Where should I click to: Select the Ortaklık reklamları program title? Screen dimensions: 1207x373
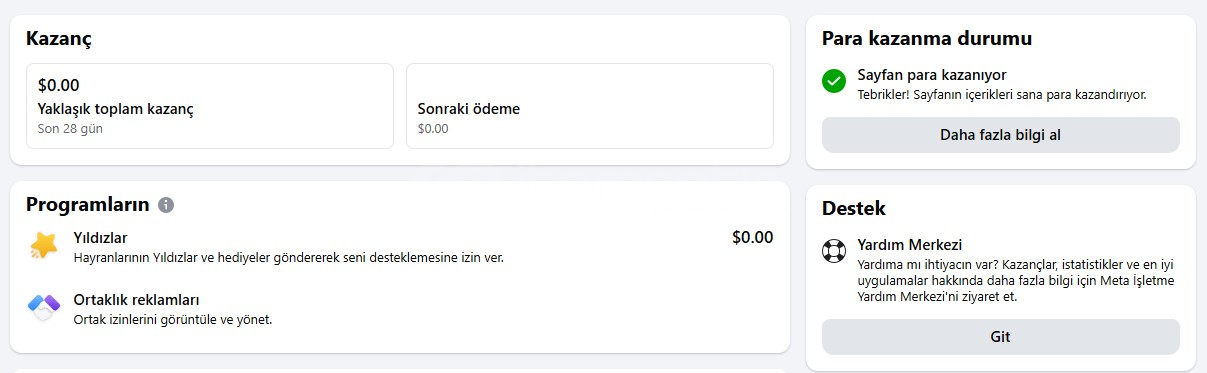[137, 300]
